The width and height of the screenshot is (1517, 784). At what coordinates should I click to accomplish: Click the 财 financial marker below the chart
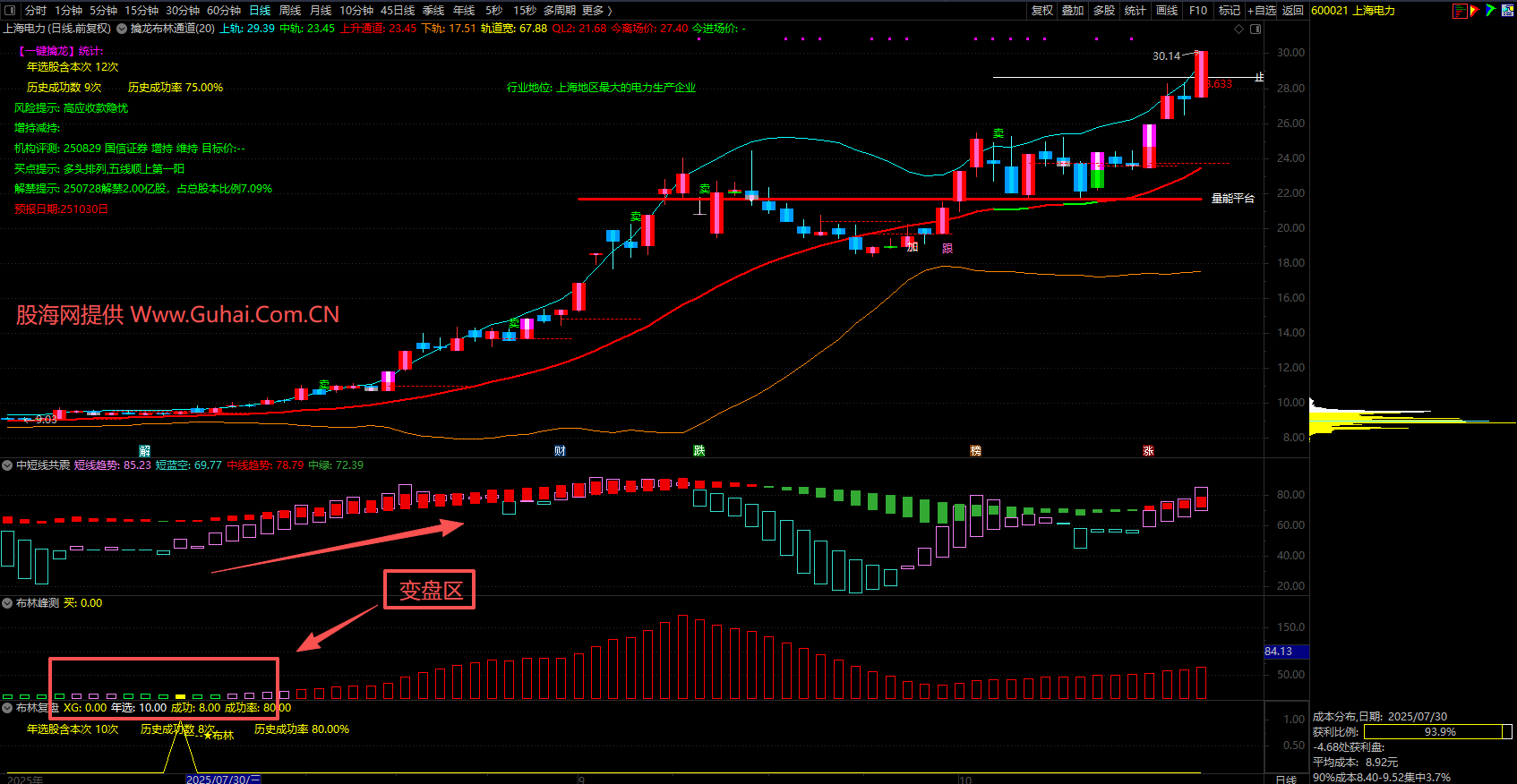[x=560, y=451]
